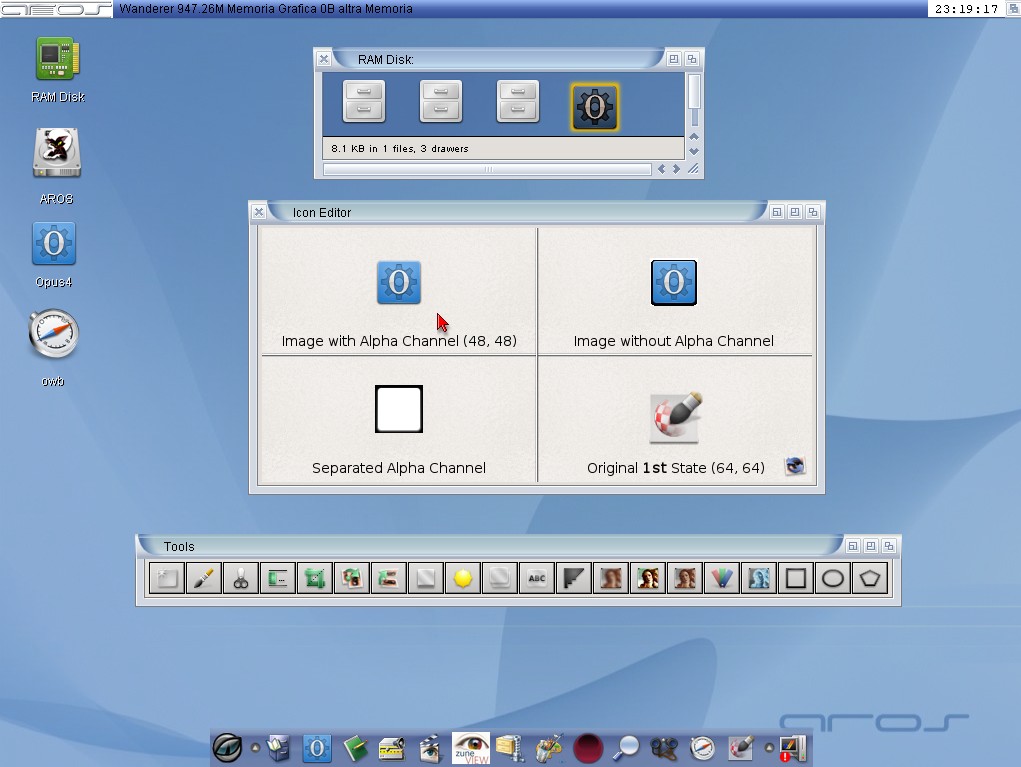Click the Separated Alpha Channel square

click(398, 409)
